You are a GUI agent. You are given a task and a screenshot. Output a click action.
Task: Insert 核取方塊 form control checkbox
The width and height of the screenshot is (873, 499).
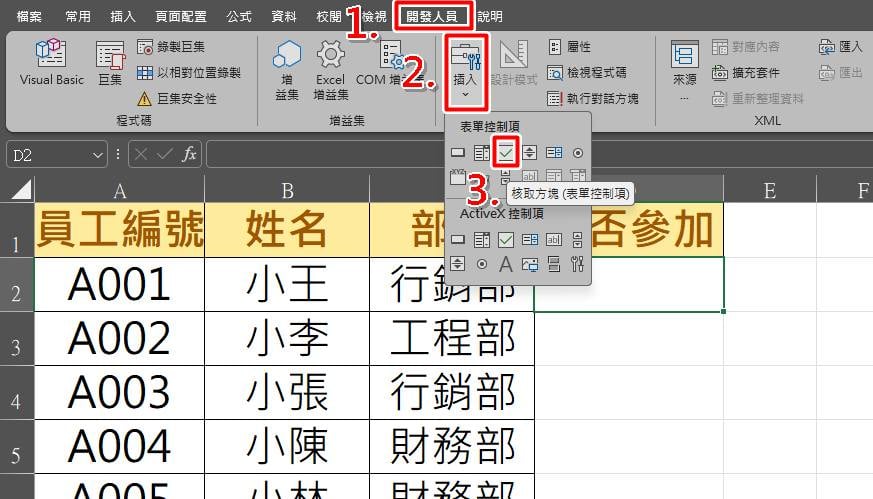[506, 153]
